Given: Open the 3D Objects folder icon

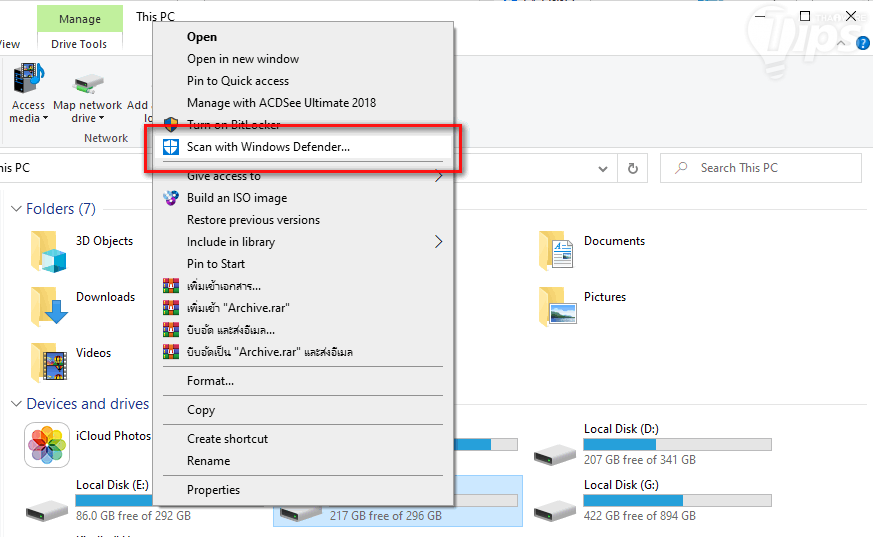Looking at the screenshot, I should tap(48, 251).
